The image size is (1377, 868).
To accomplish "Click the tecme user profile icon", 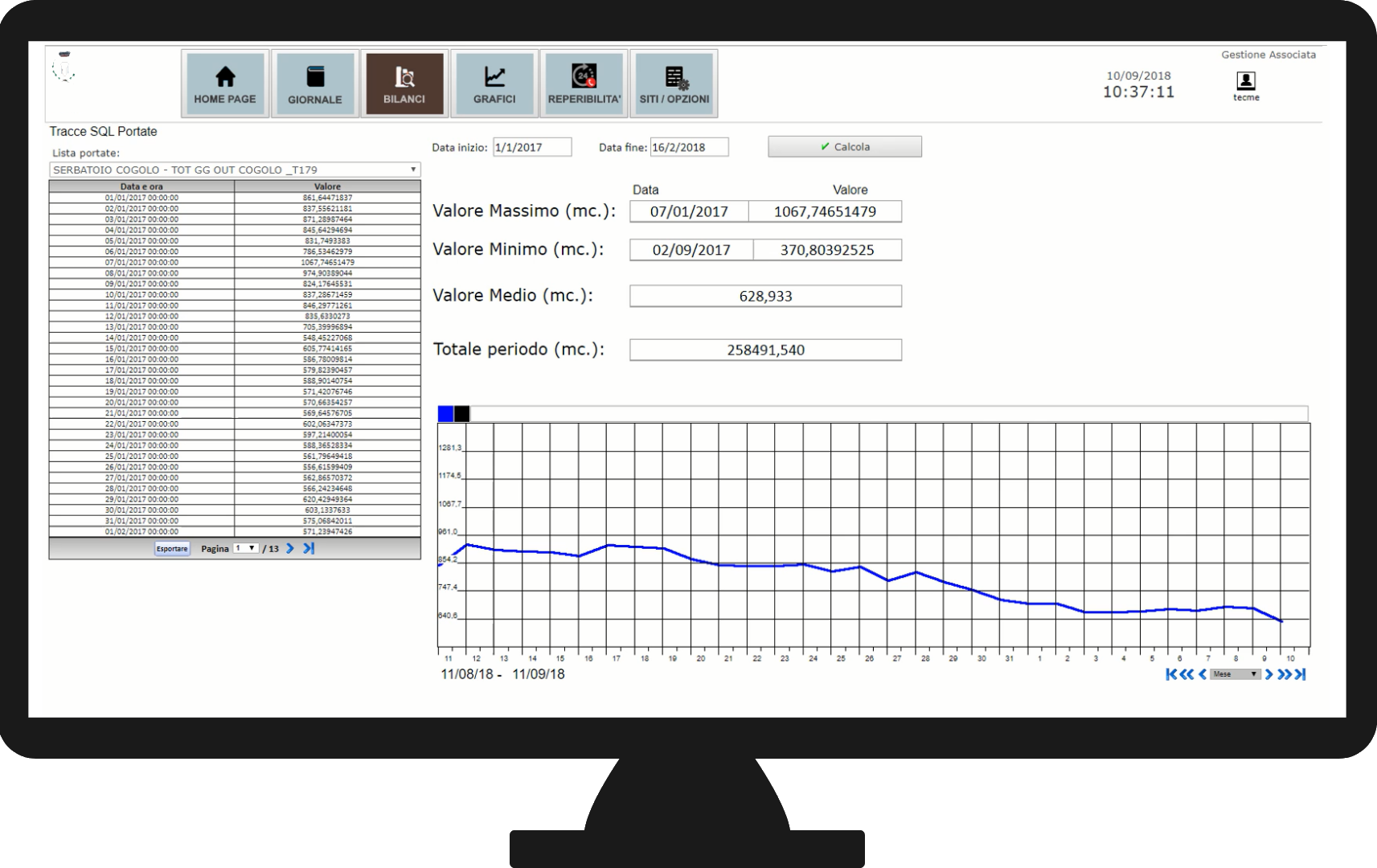I will 1246,80.
